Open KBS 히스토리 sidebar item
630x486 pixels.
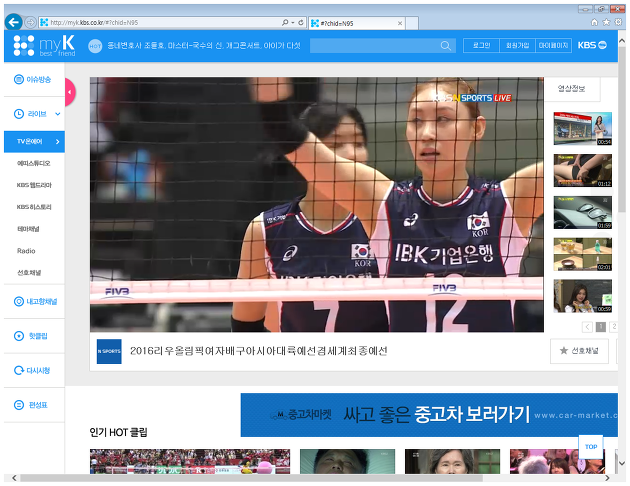34,207
